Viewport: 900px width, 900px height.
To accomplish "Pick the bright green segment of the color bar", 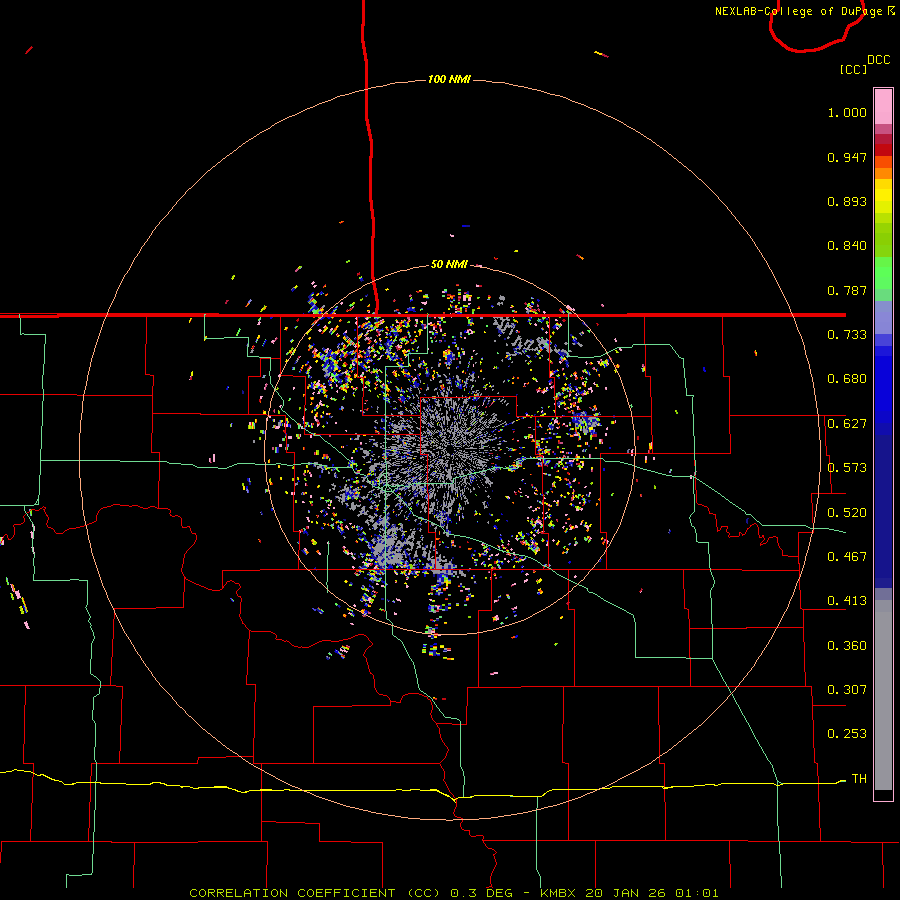I will tap(883, 273).
